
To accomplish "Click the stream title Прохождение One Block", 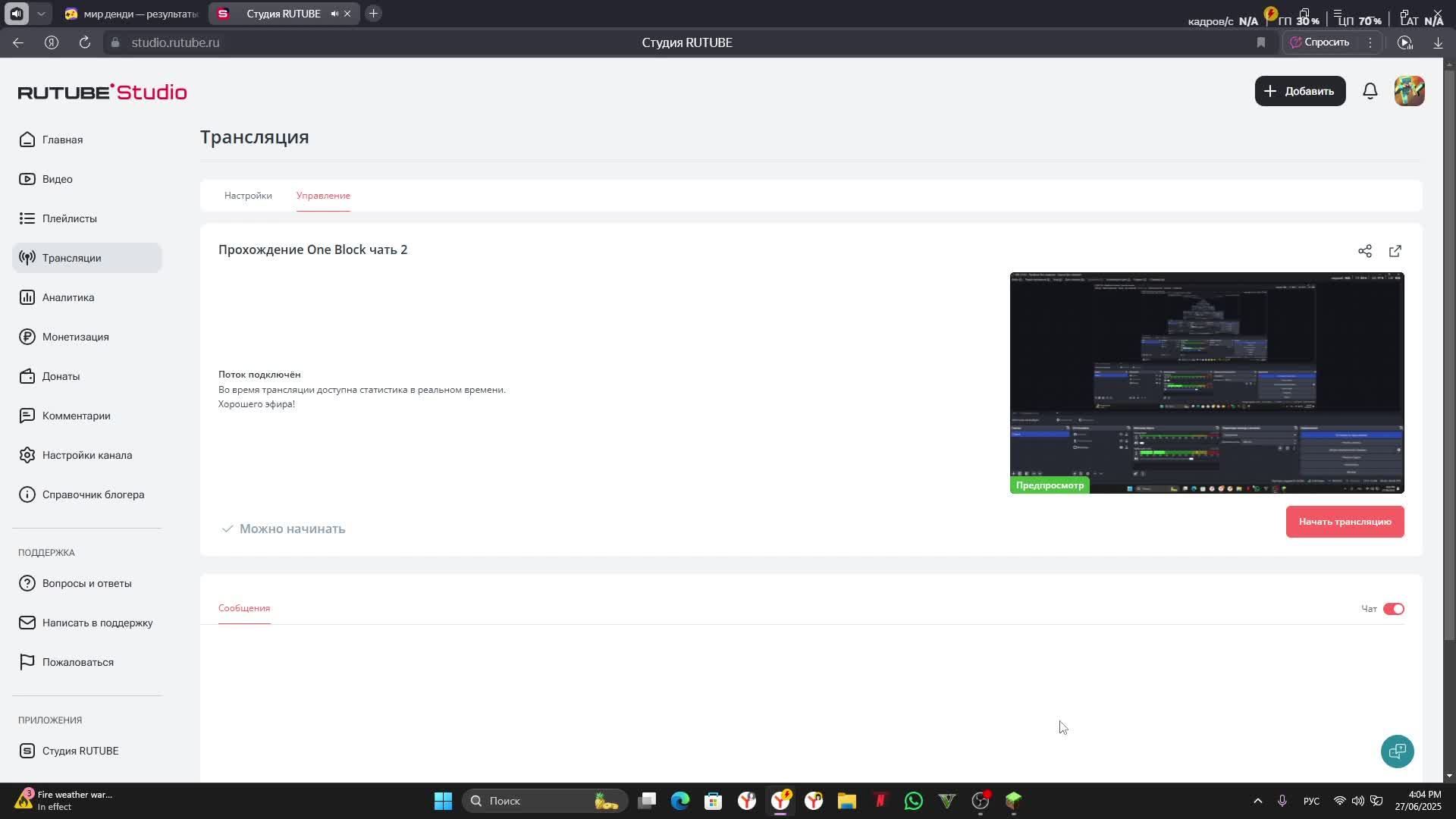I will pyautogui.click(x=312, y=249).
